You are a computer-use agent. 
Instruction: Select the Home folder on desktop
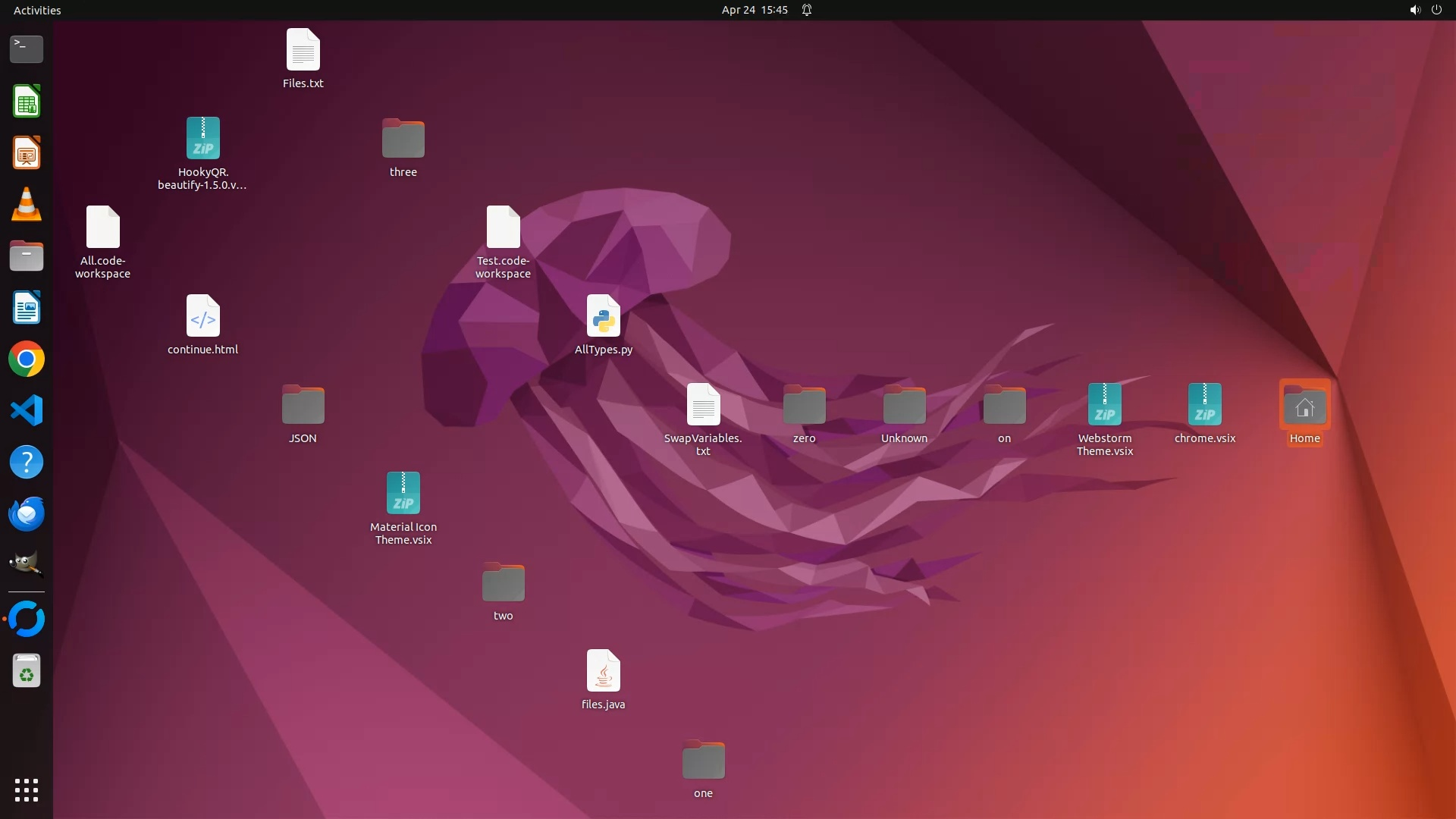(x=1304, y=406)
